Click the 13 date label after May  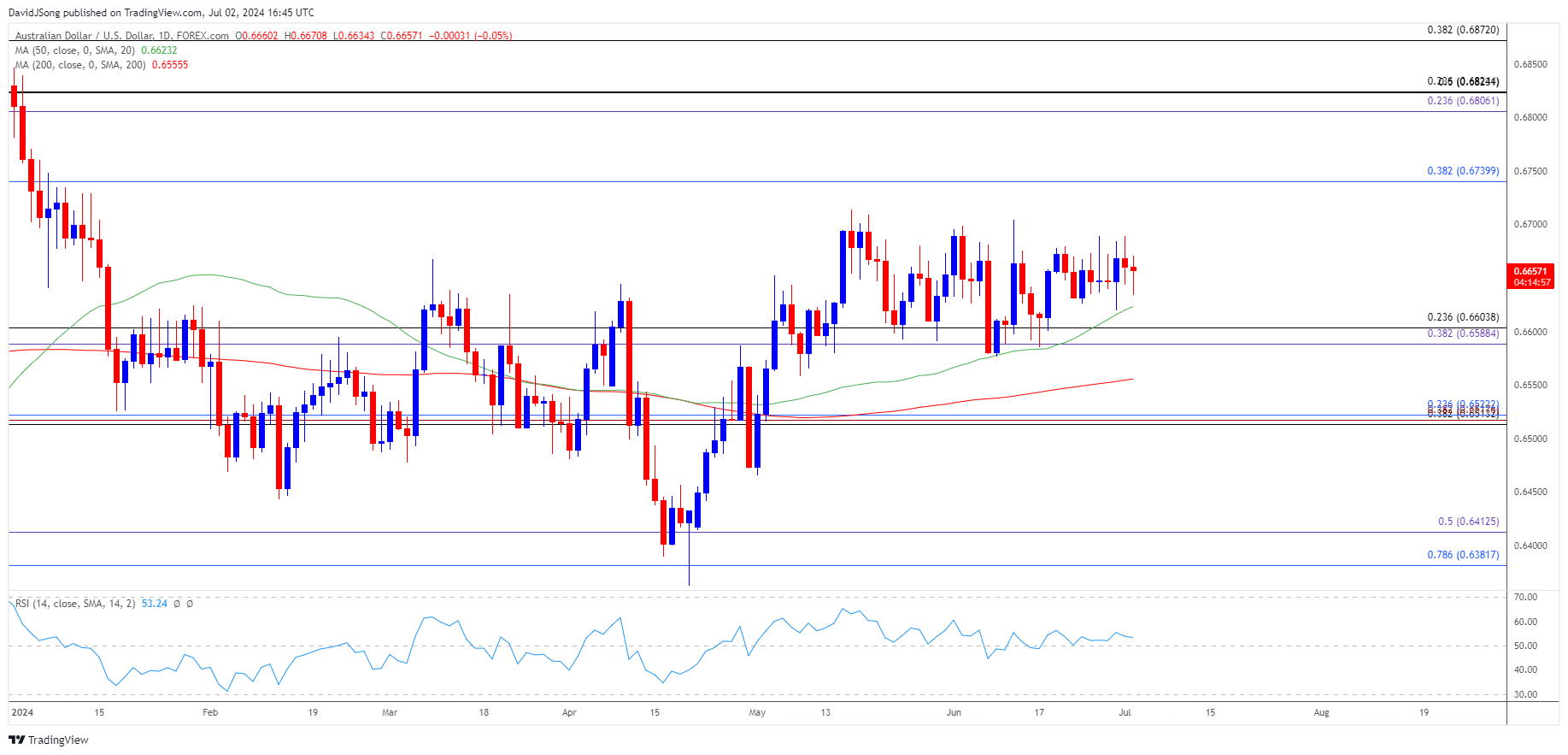(825, 712)
